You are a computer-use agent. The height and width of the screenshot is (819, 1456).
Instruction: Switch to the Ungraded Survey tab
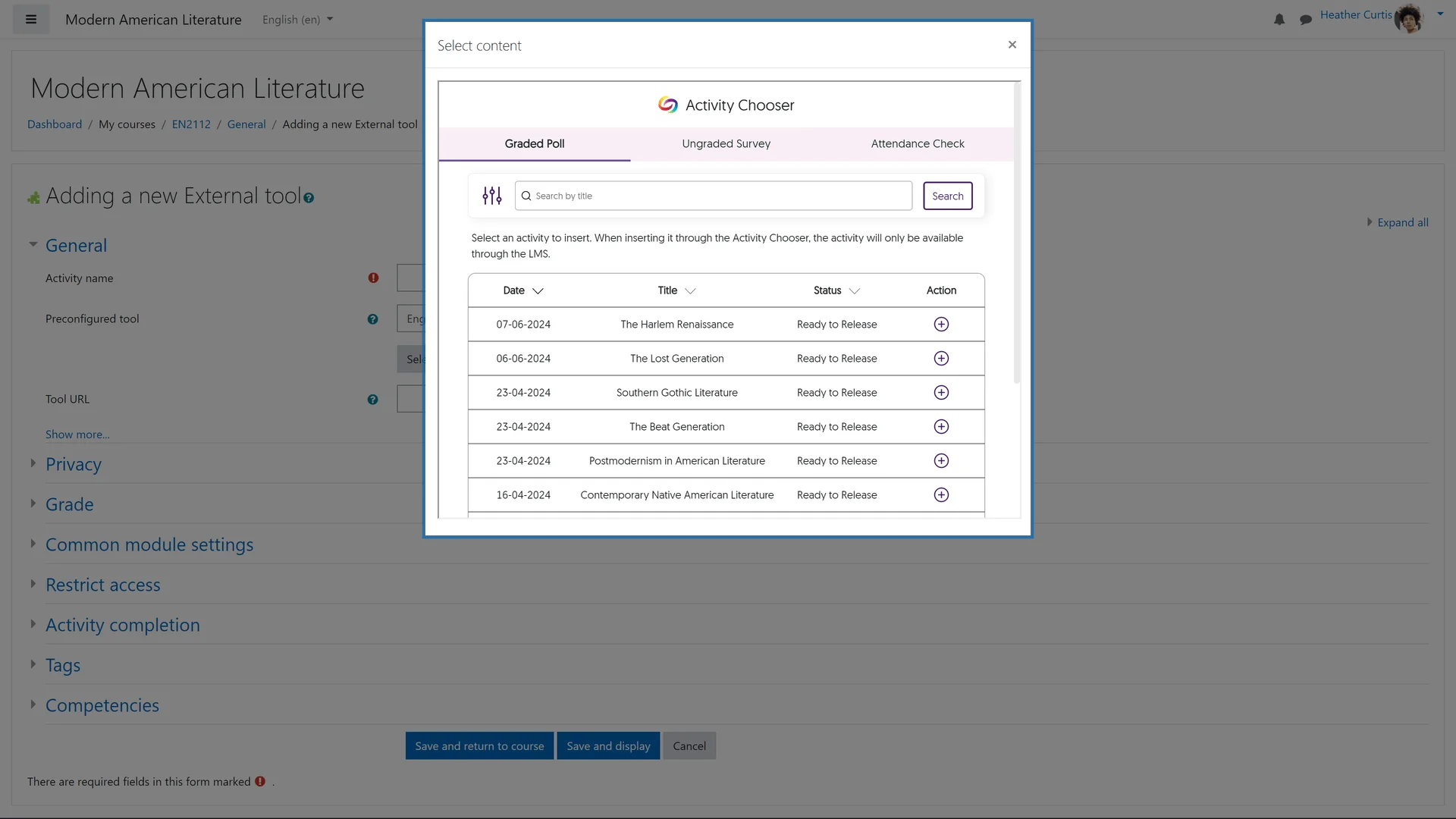point(726,143)
